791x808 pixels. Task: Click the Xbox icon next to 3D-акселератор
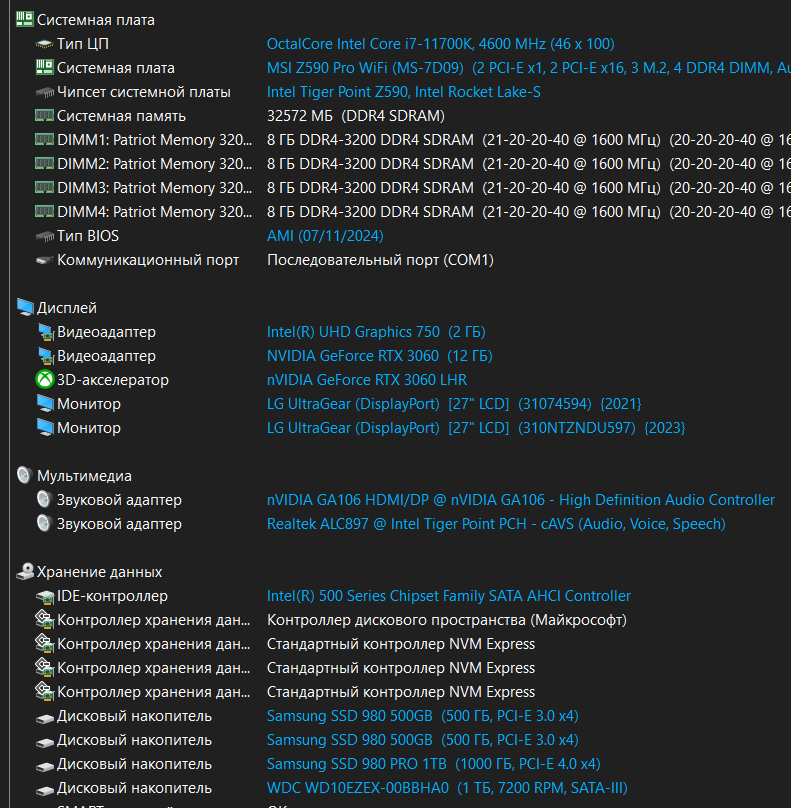click(x=44, y=380)
